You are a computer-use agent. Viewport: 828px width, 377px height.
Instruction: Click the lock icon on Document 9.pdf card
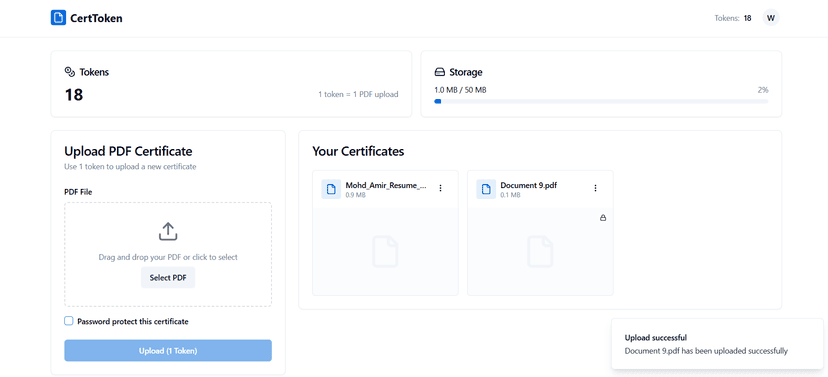(603, 218)
